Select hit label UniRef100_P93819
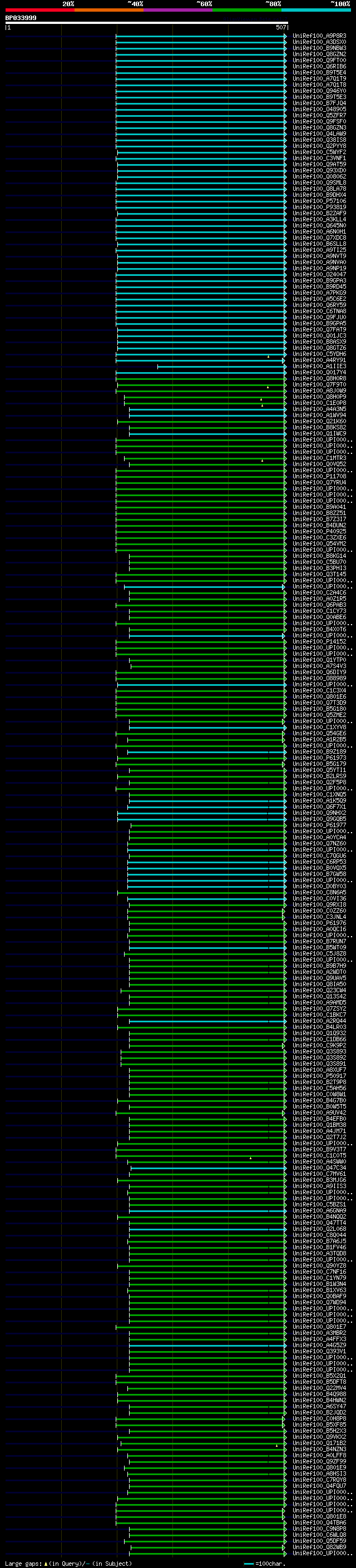The height and width of the screenshot is (1568, 356). click(319, 207)
